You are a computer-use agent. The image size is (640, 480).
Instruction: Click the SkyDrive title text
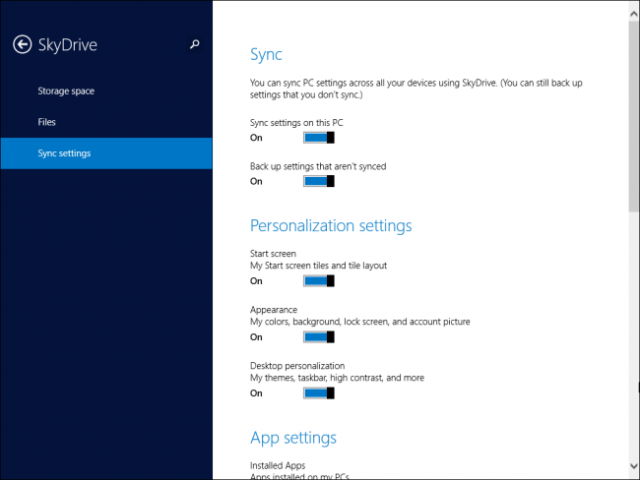point(68,45)
